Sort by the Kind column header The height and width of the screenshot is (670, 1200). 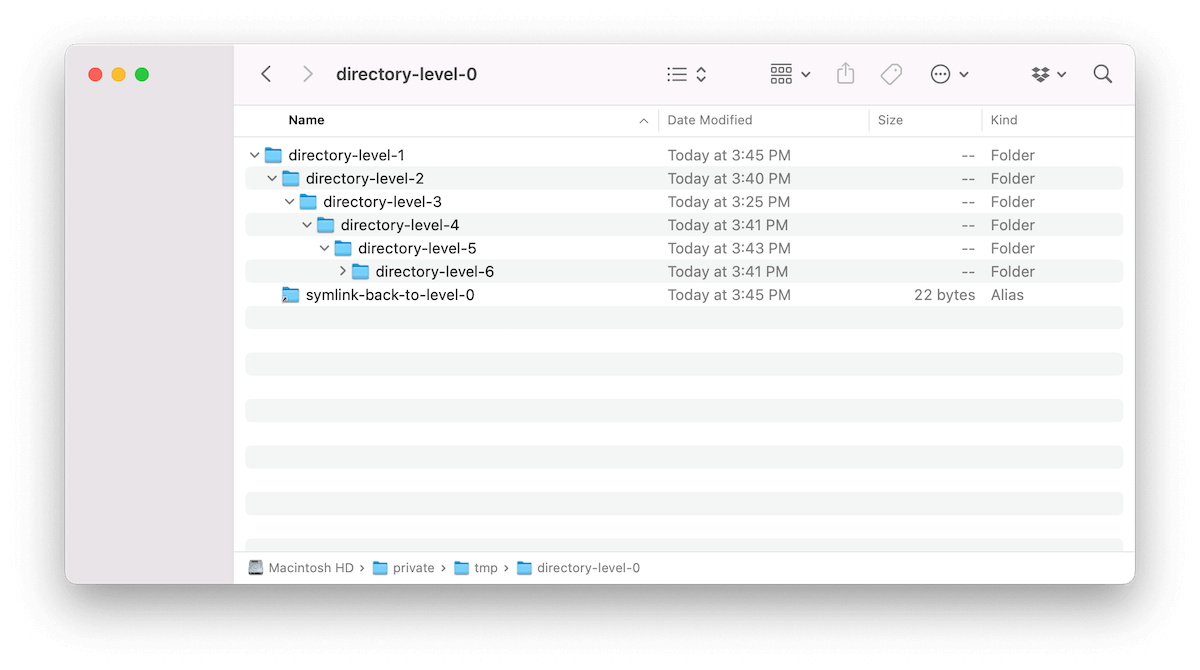(x=1004, y=120)
